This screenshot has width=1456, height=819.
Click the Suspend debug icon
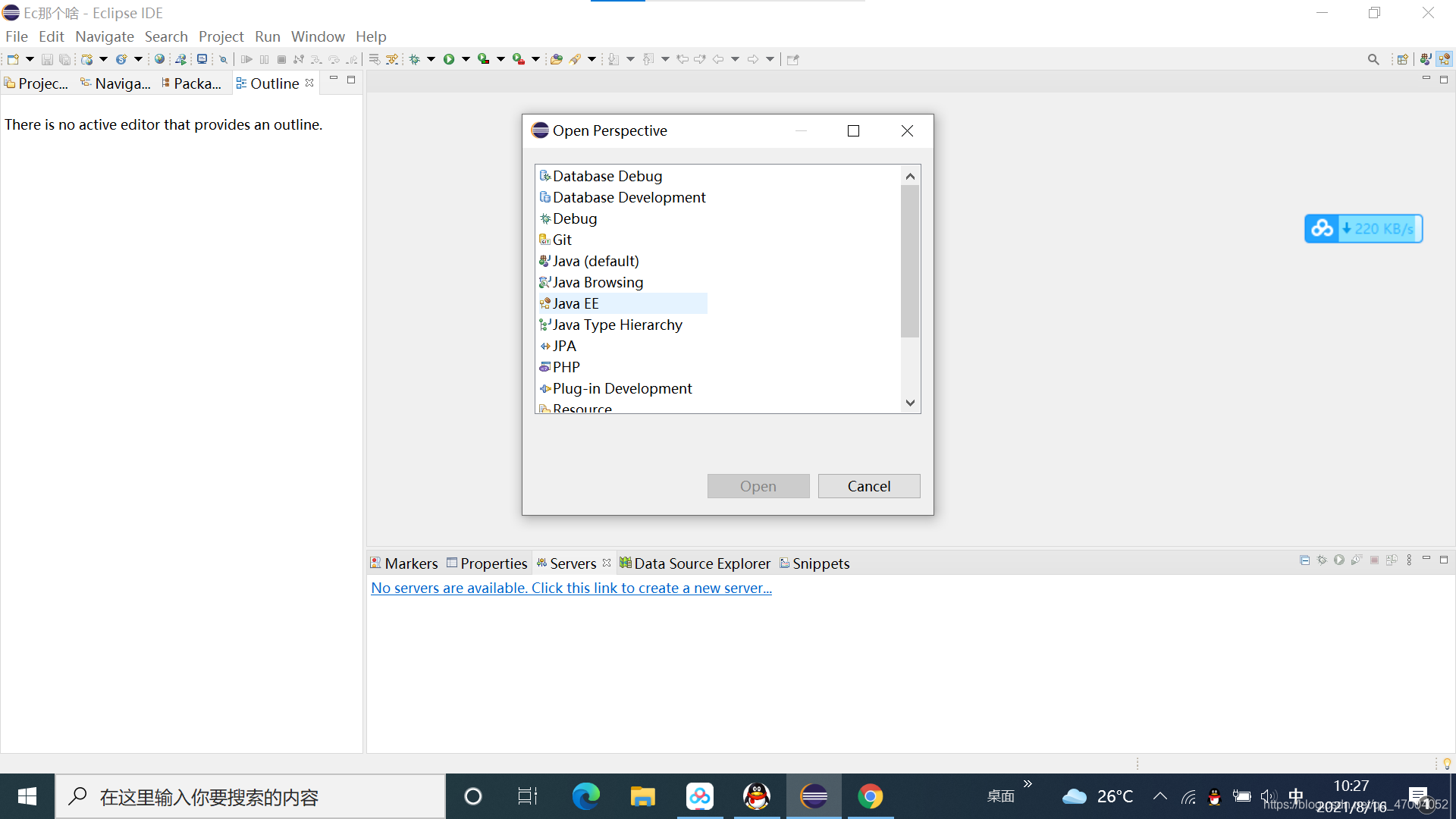click(264, 59)
